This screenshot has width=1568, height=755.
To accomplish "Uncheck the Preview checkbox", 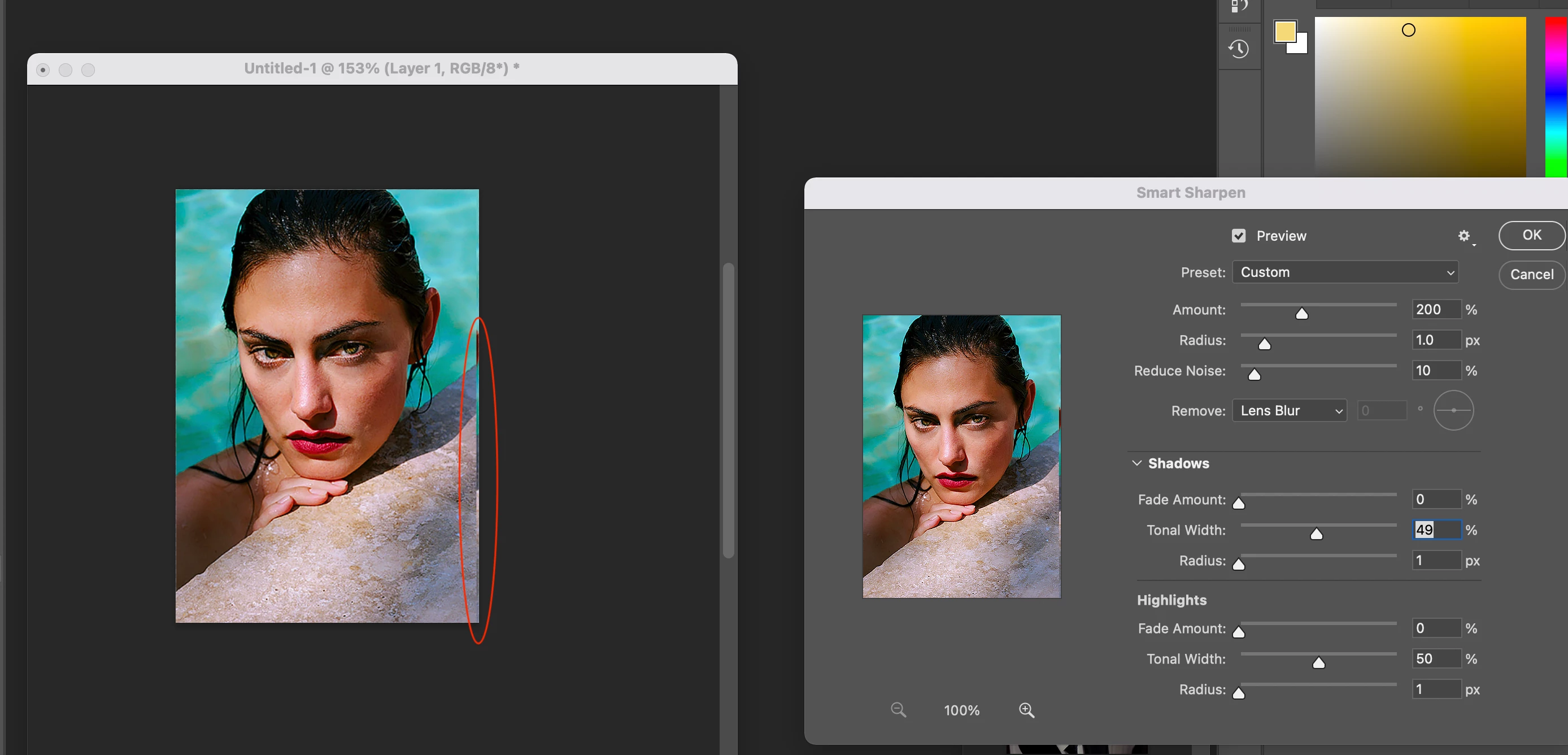I will click(x=1238, y=236).
